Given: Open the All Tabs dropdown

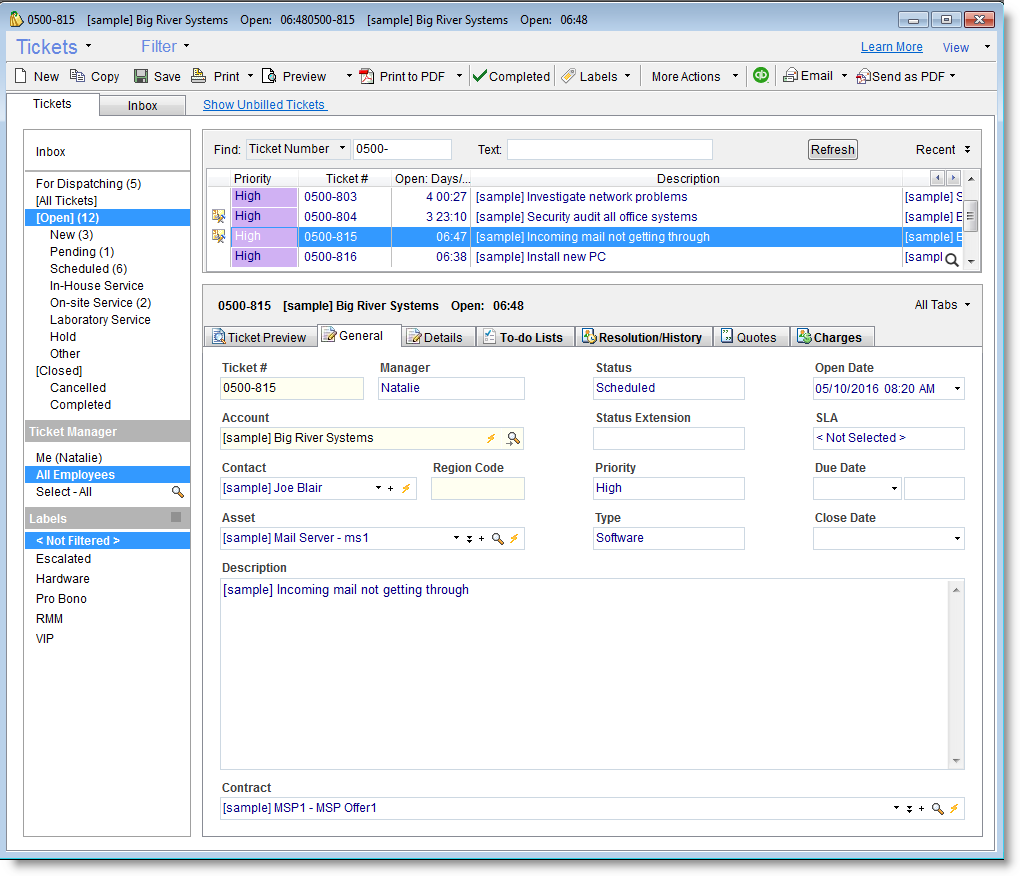Looking at the screenshot, I should (x=942, y=305).
